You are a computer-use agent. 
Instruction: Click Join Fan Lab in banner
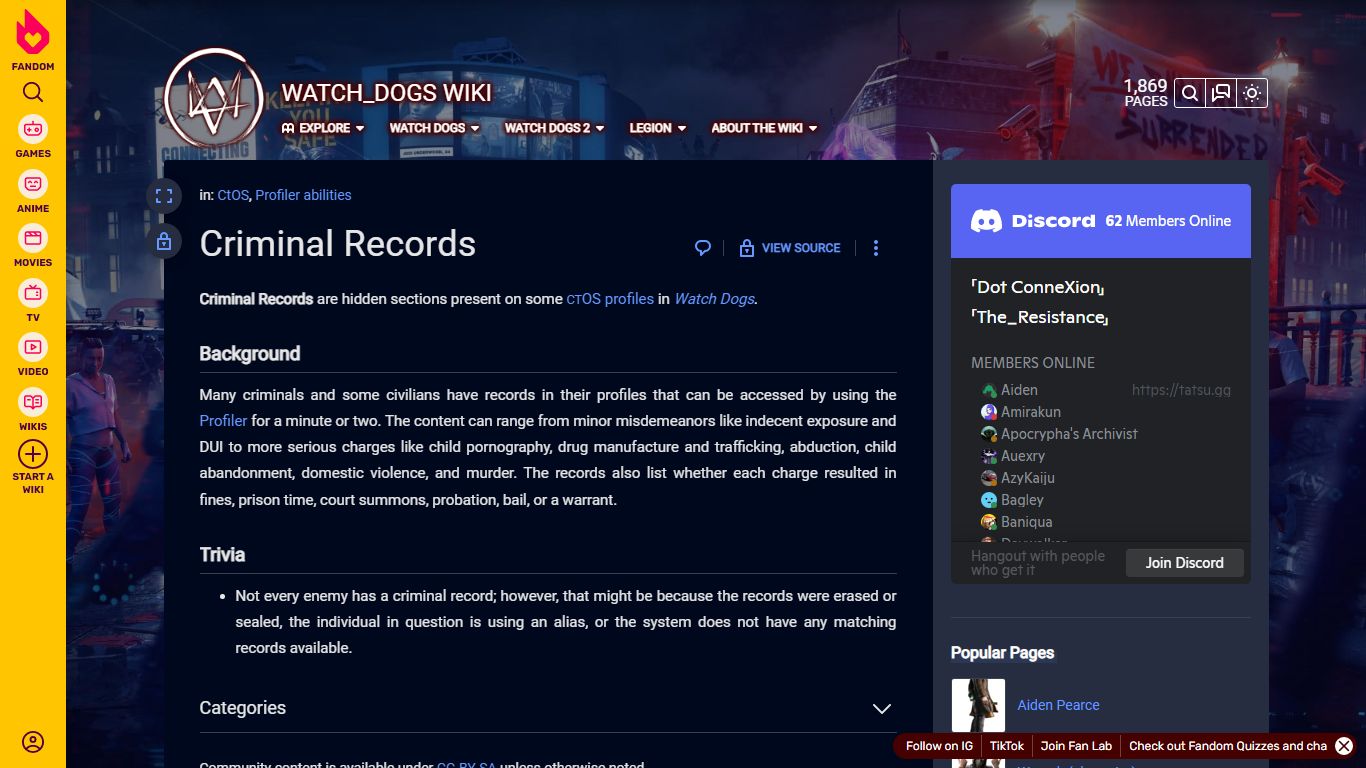pyautogui.click(x=1076, y=746)
